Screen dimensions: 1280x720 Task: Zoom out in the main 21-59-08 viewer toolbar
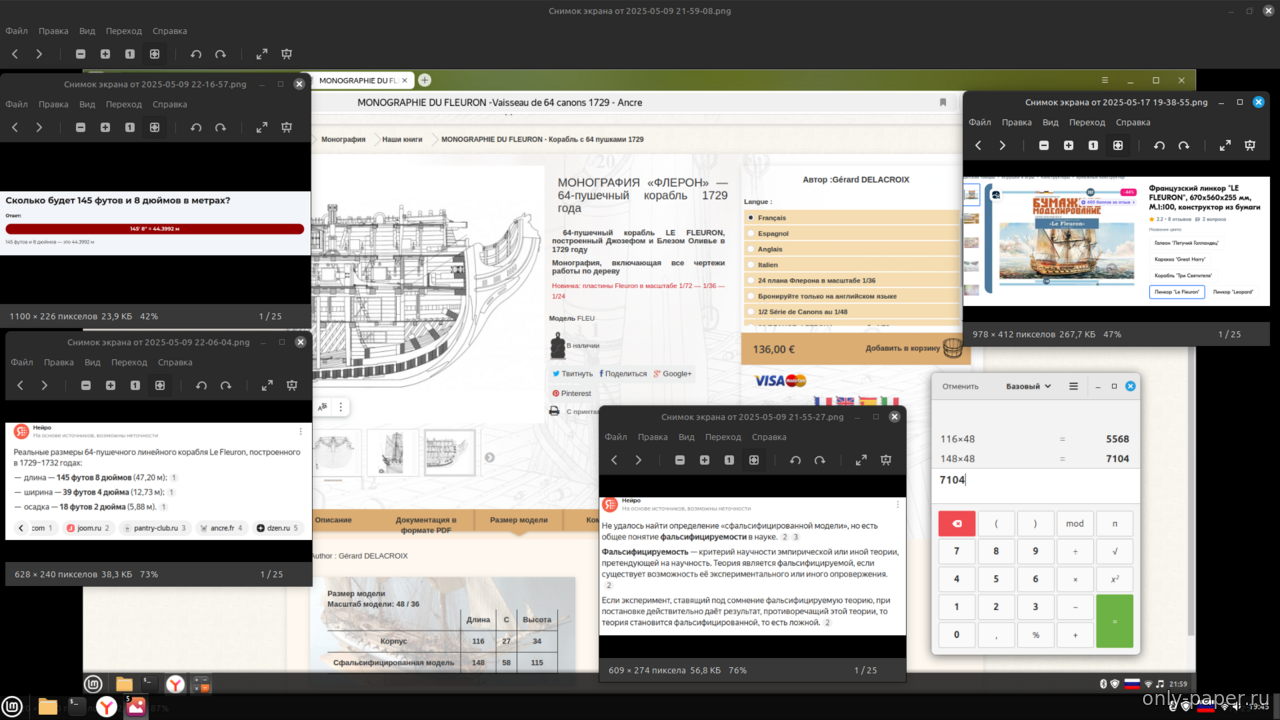pos(81,54)
